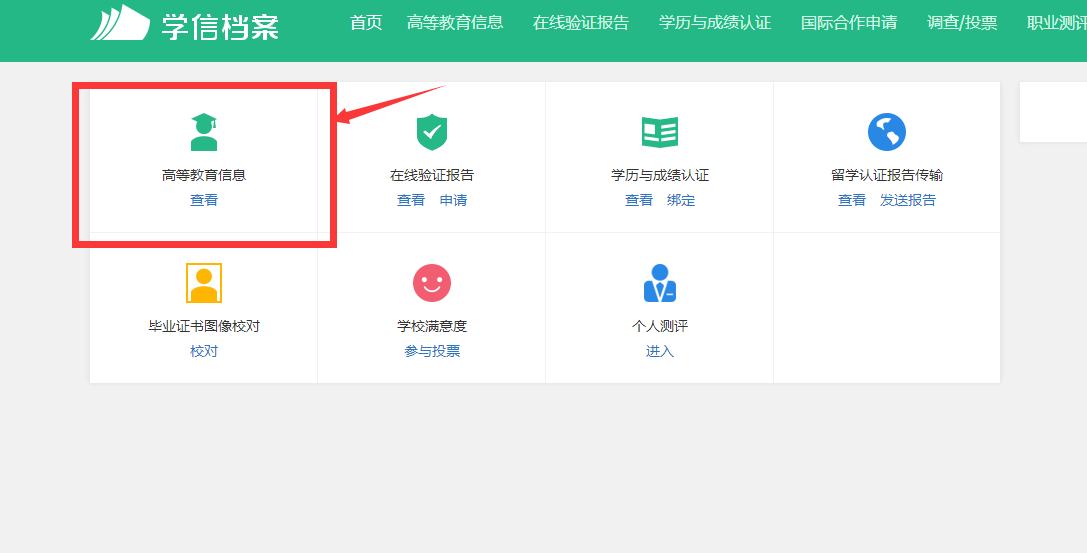Click 绑定 link under 学历与成绩认证
The image size is (1087, 553).
point(681,200)
